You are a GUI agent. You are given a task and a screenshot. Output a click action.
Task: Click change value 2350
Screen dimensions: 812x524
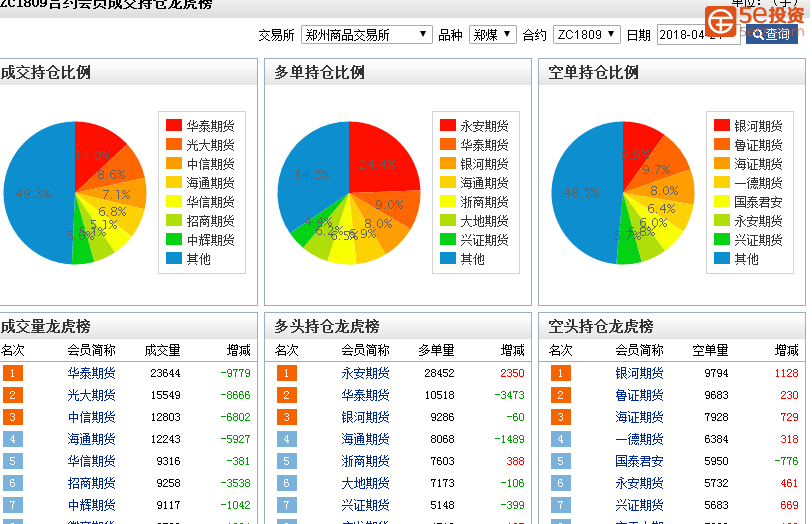(x=512, y=373)
